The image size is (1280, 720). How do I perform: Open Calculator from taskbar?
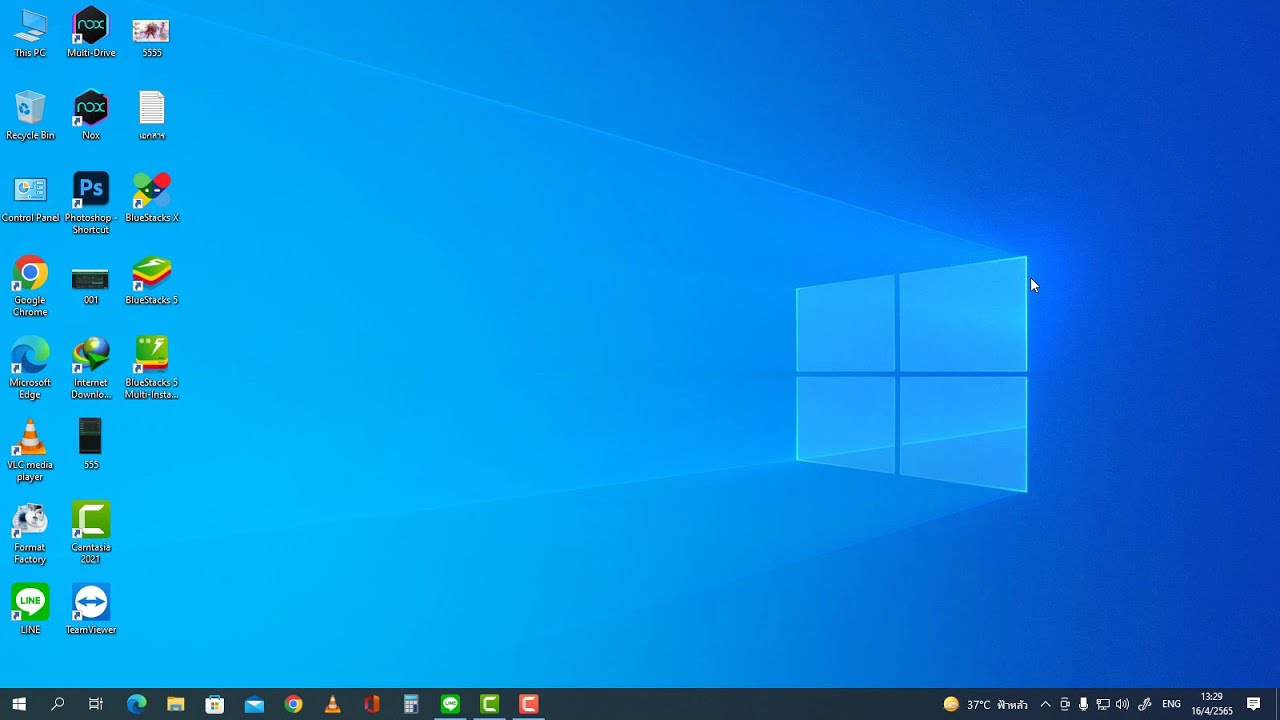coord(411,704)
